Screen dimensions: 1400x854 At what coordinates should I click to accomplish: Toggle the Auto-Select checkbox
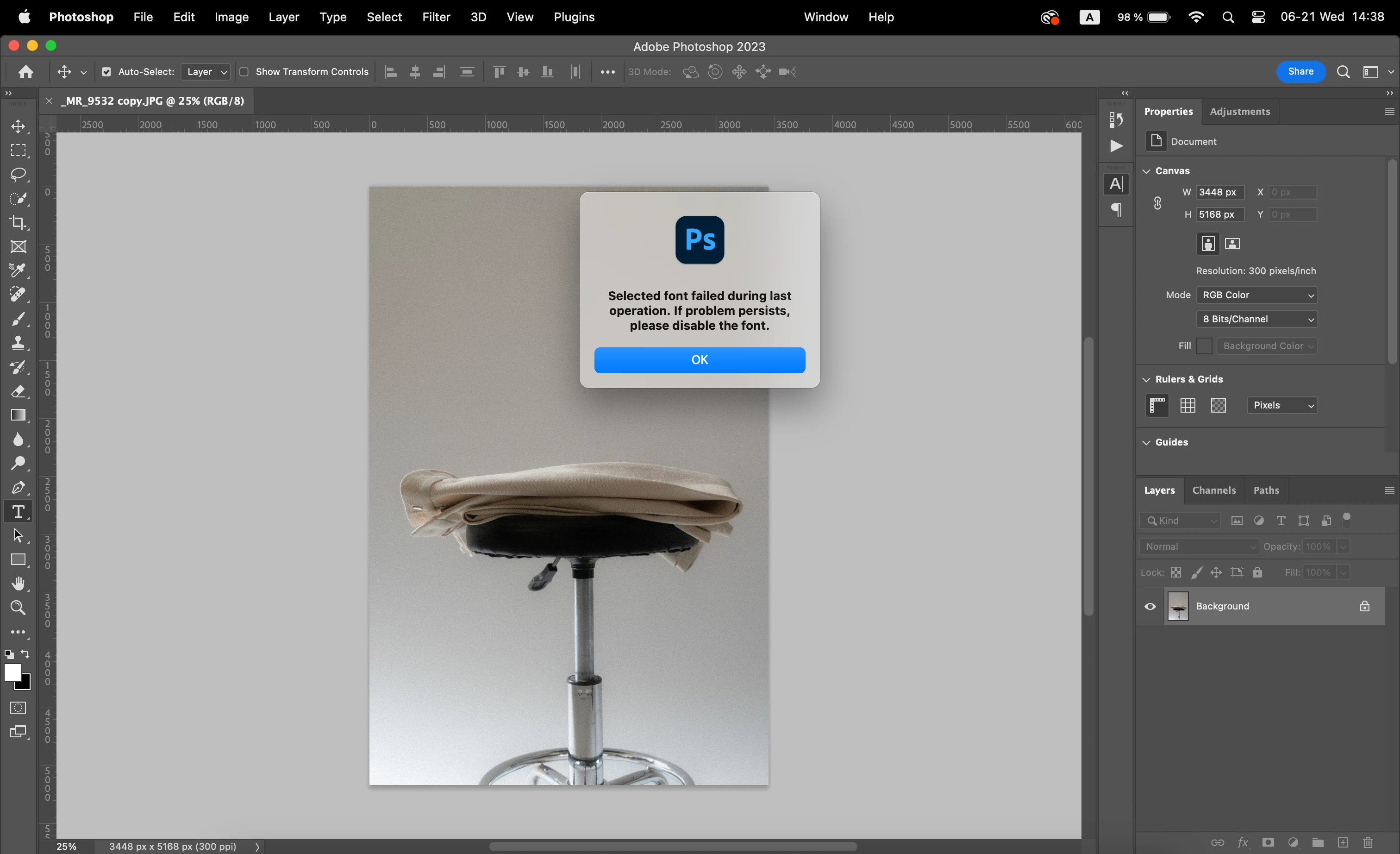pyautogui.click(x=106, y=72)
